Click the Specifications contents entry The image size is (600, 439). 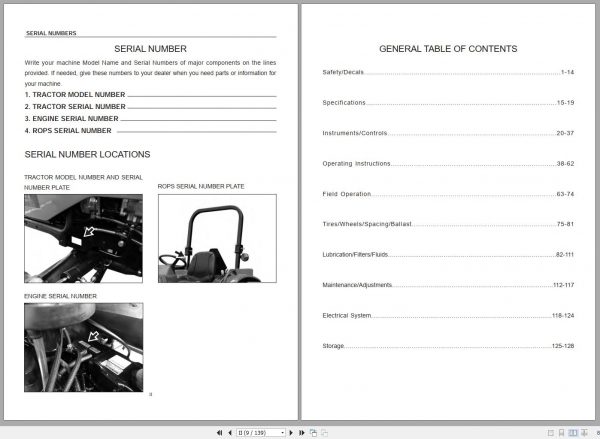click(448, 103)
